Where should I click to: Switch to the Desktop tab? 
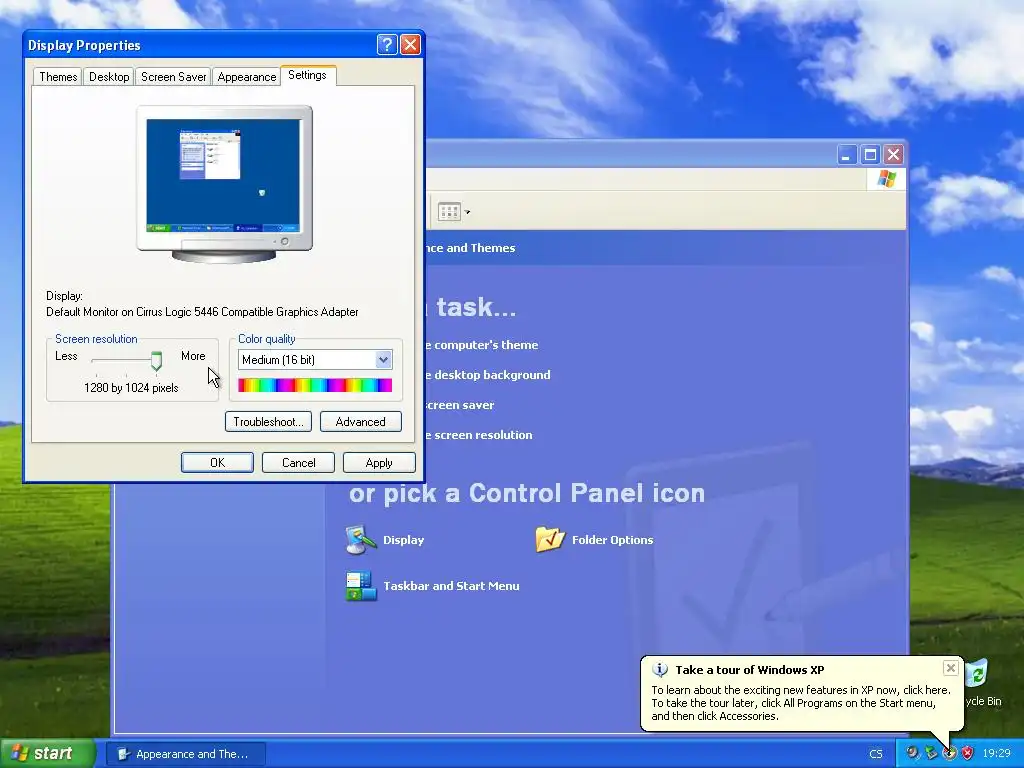pos(109,76)
